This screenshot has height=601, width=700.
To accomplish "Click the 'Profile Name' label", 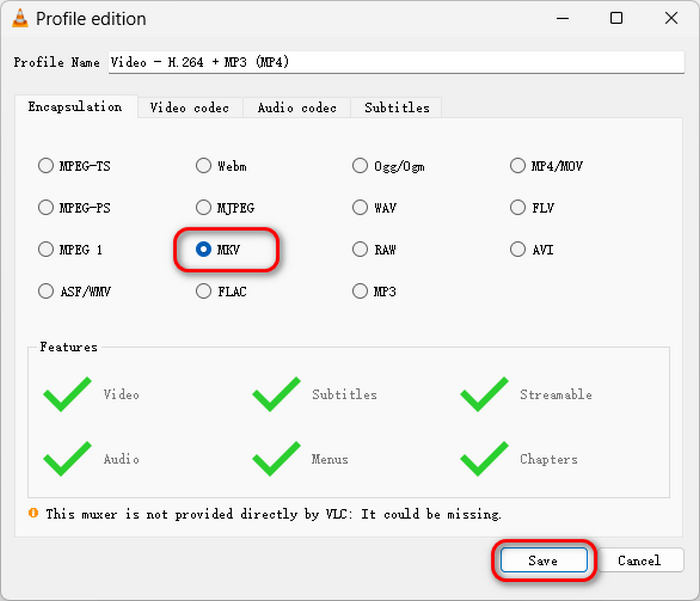I will pos(57,63).
